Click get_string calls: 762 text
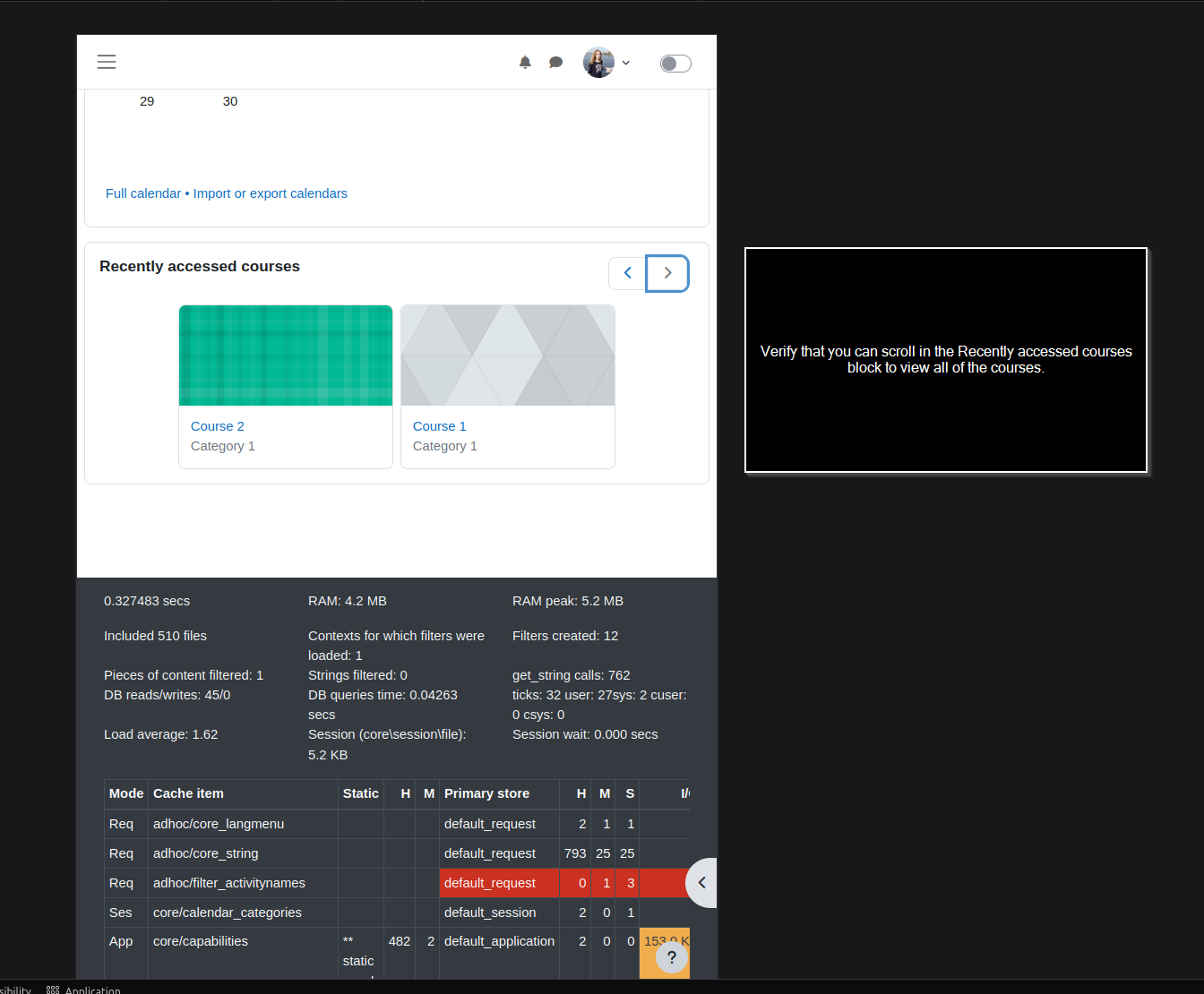 point(572,675)
